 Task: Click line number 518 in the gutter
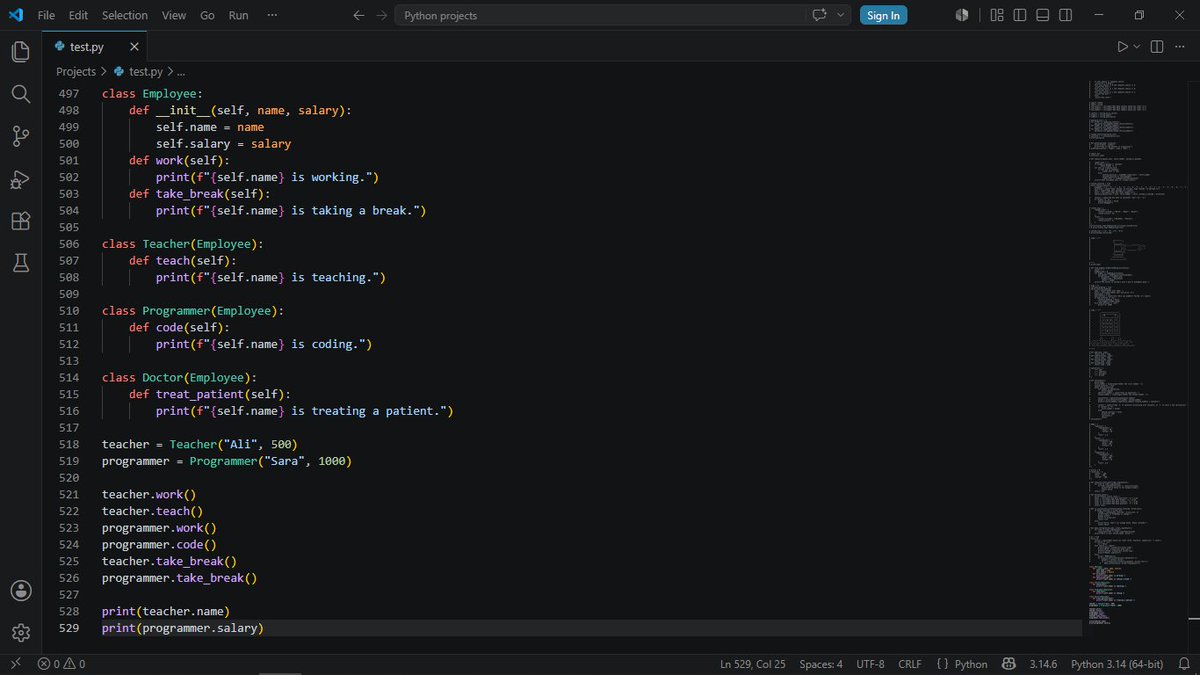pyautogui.click(x=69, y=444)
